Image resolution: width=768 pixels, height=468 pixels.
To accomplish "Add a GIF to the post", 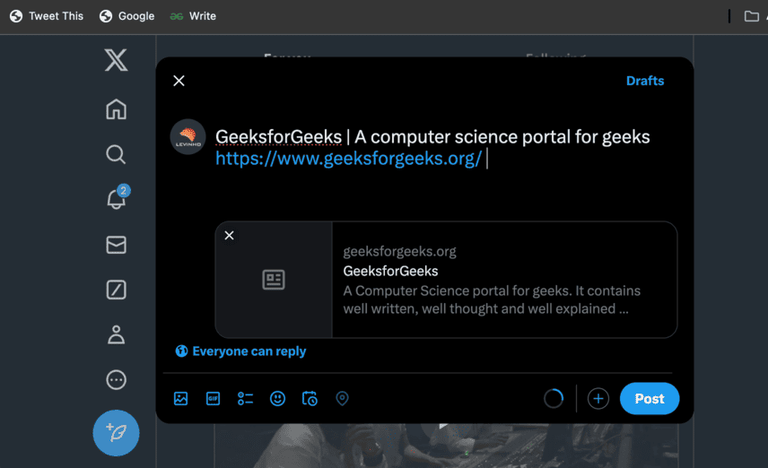I will tap(213, 398).
